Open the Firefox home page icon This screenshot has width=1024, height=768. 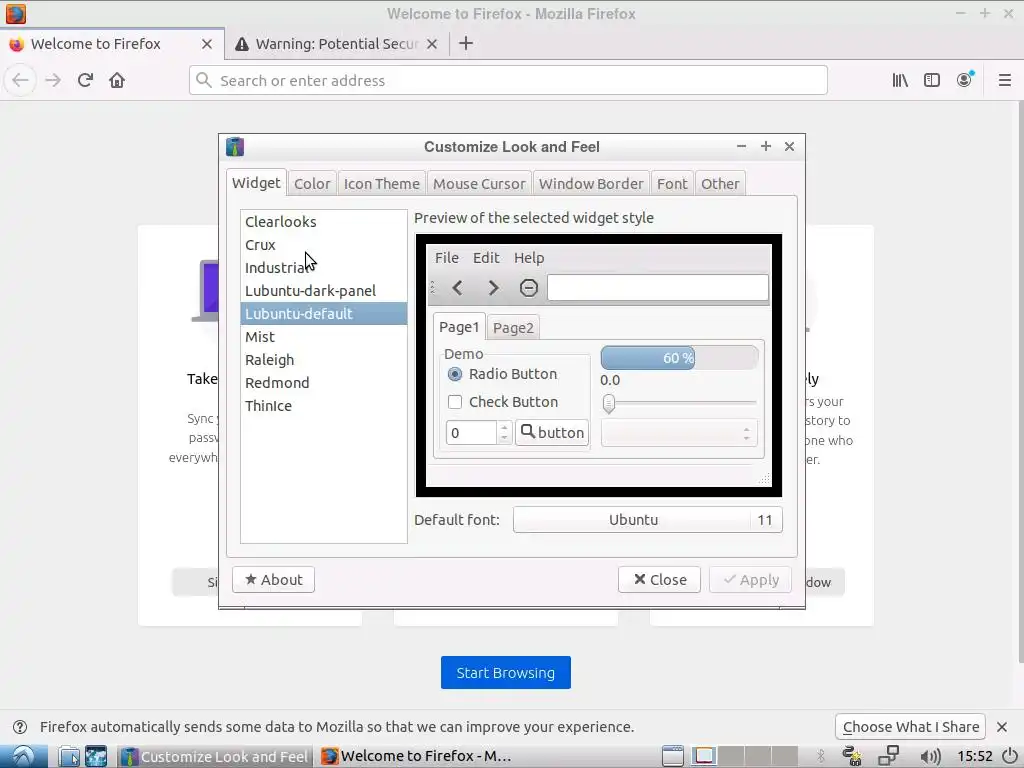[x=117, y=80]
